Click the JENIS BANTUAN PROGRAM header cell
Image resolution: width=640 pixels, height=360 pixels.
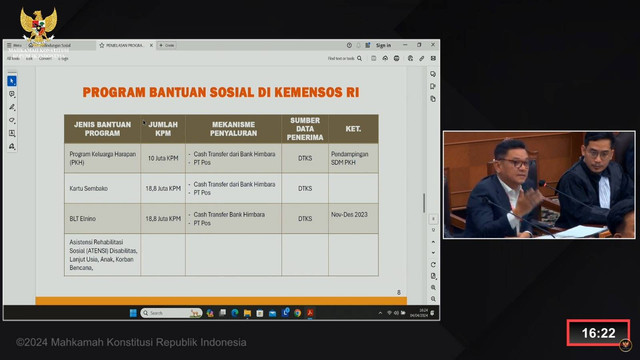point(102,129)
